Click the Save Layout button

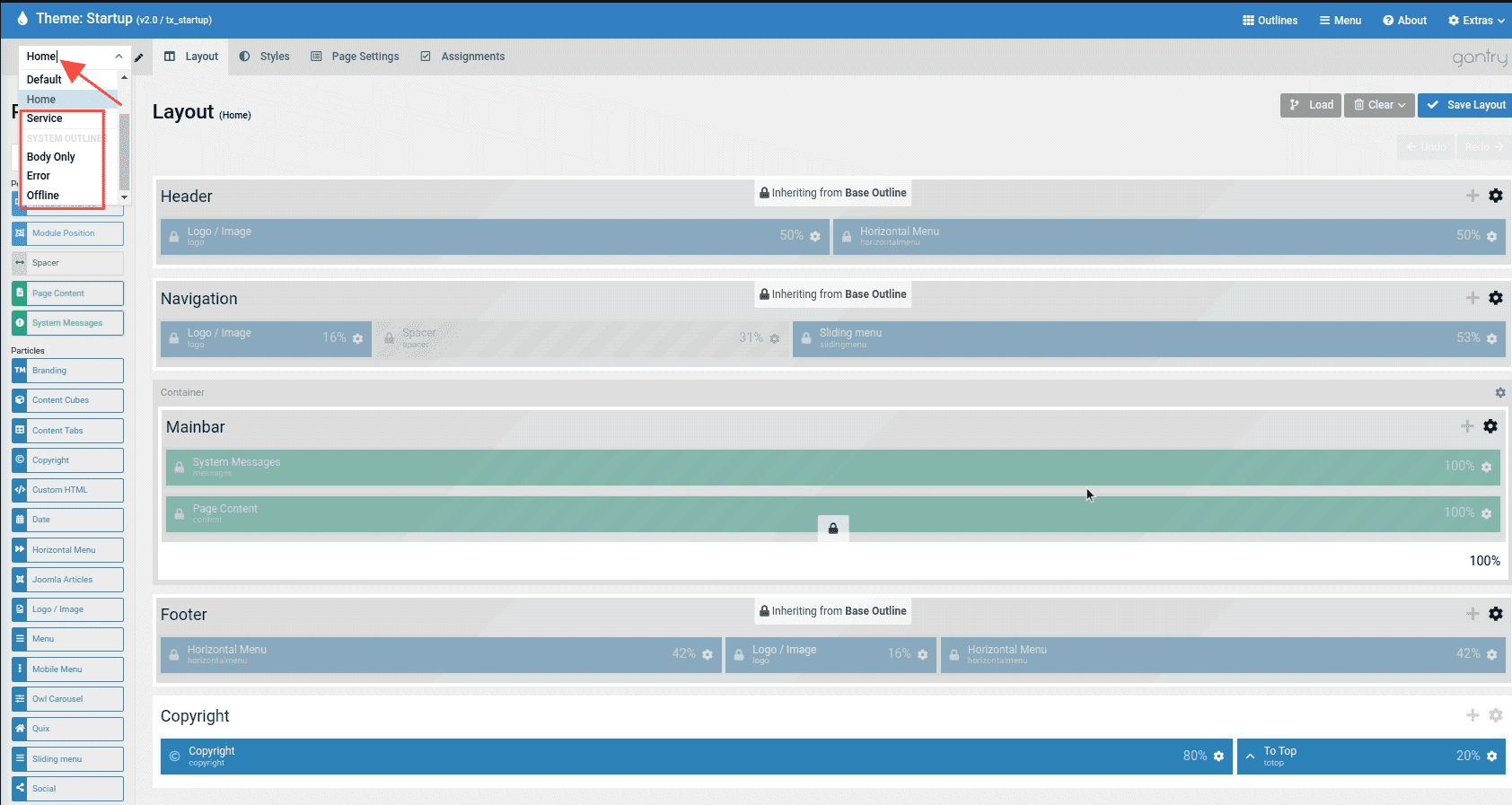tap(1465, 105)
